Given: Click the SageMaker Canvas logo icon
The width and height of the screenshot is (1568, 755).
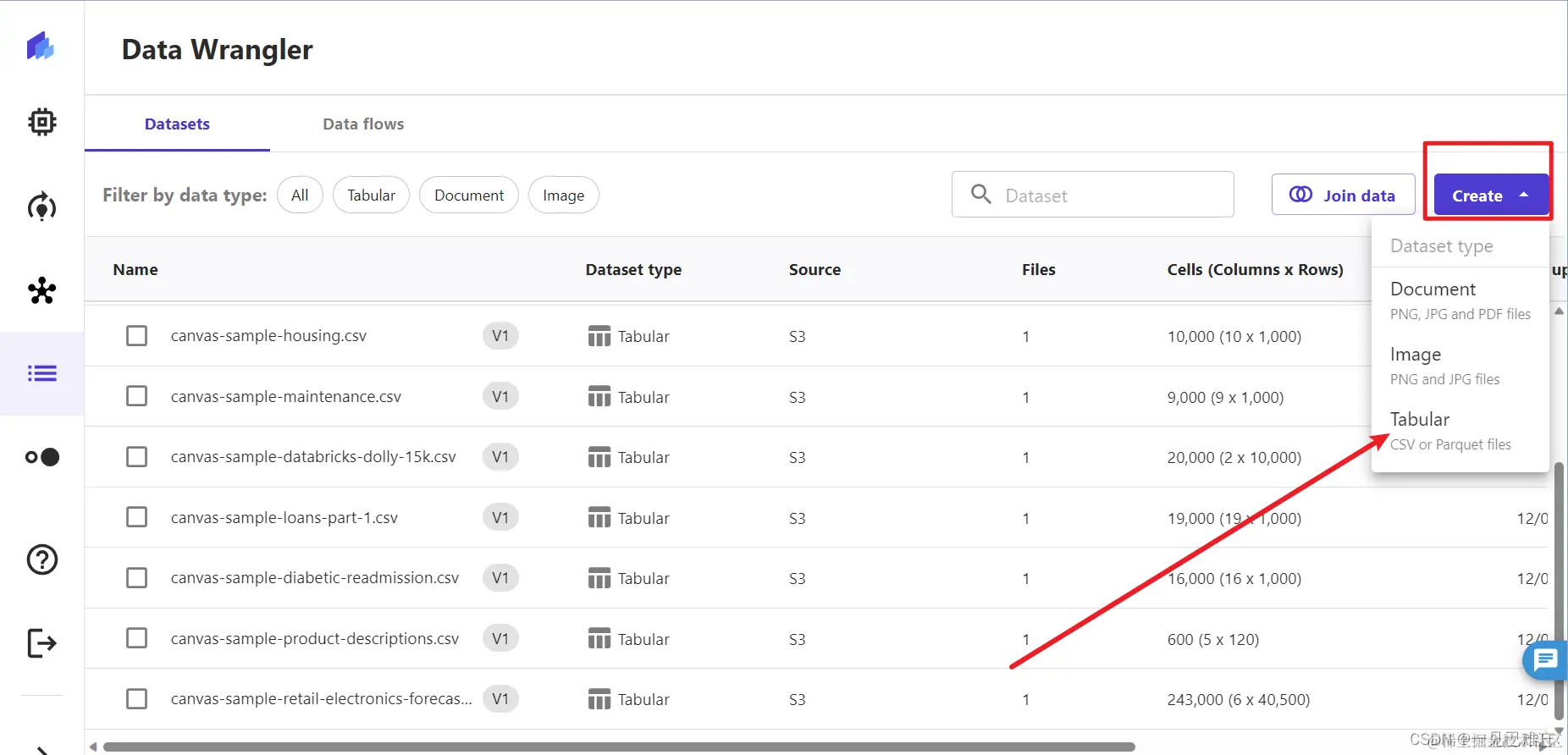Looking at the screenshot, I should click(x=41, y=46).
